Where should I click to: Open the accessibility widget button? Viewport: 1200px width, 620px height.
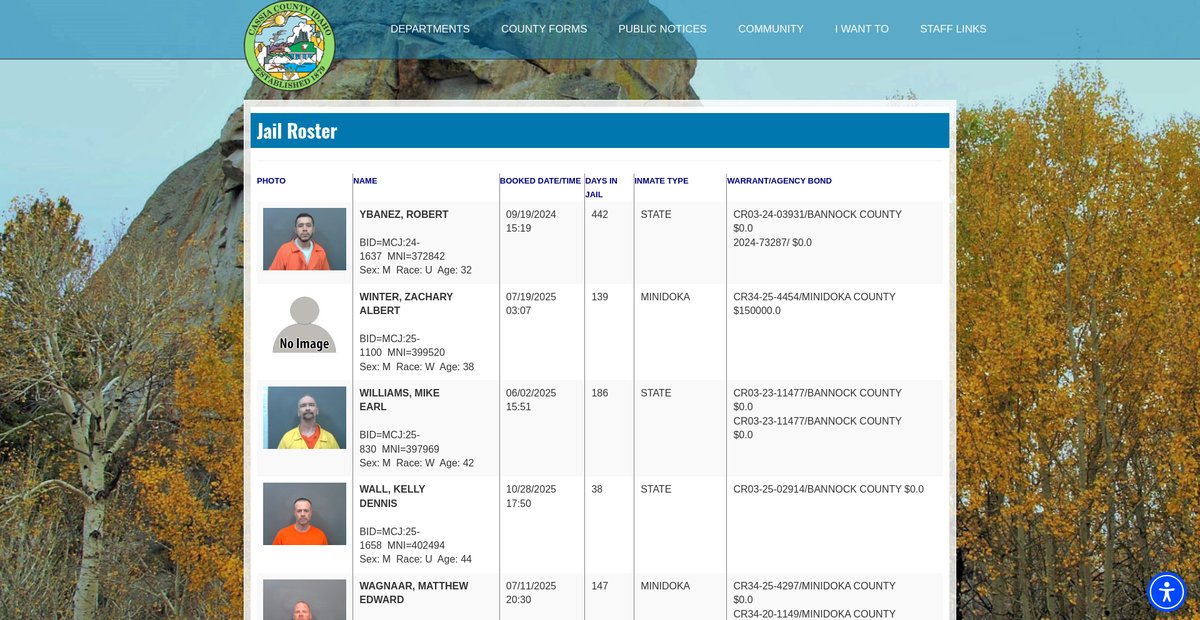1166,591
